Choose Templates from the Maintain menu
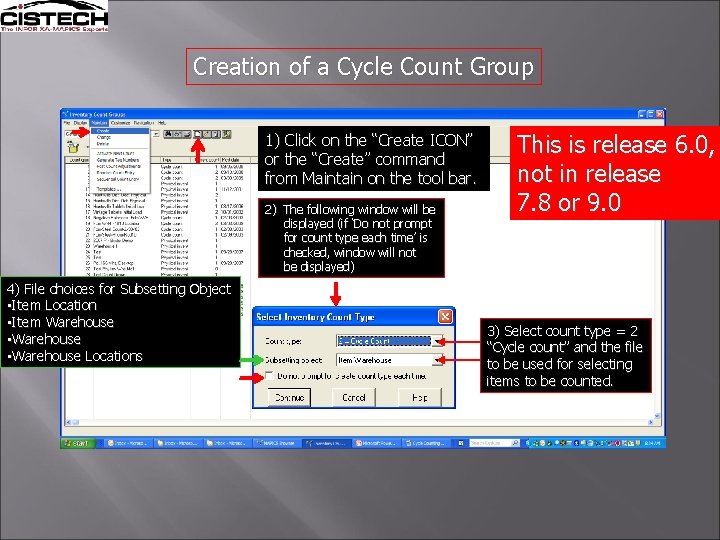Image resolution: width=720 pixels, height=540 pixels. (x=120, y=189)
